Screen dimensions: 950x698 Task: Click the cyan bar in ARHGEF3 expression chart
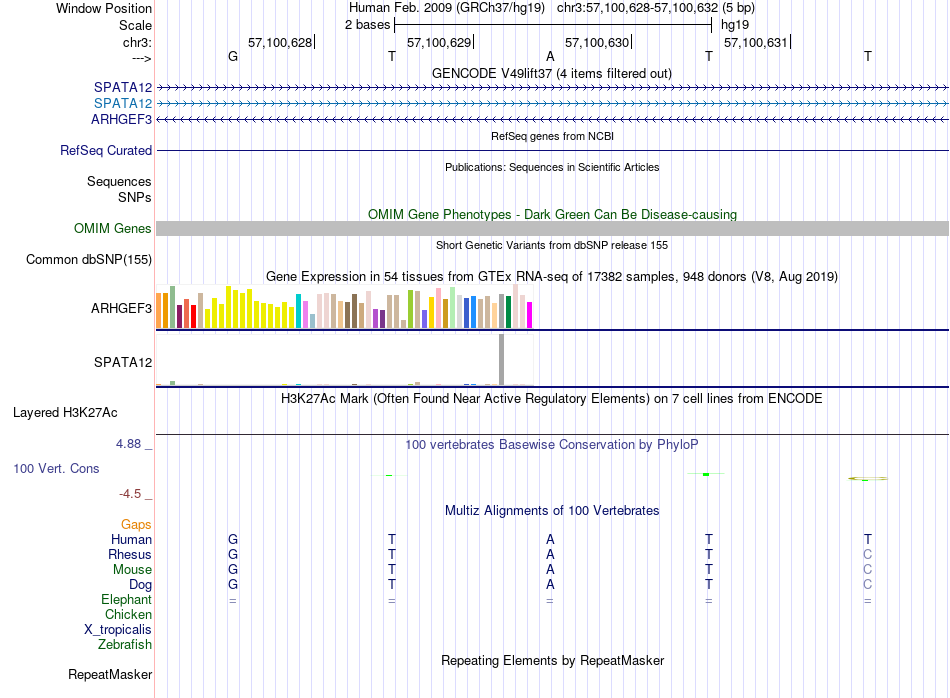298,311
